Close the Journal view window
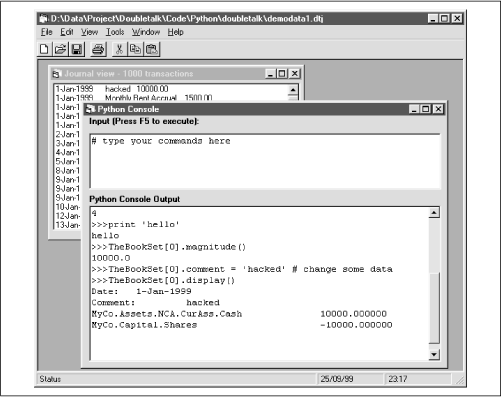Screen dimensions: 502x398 pos(295,74)
